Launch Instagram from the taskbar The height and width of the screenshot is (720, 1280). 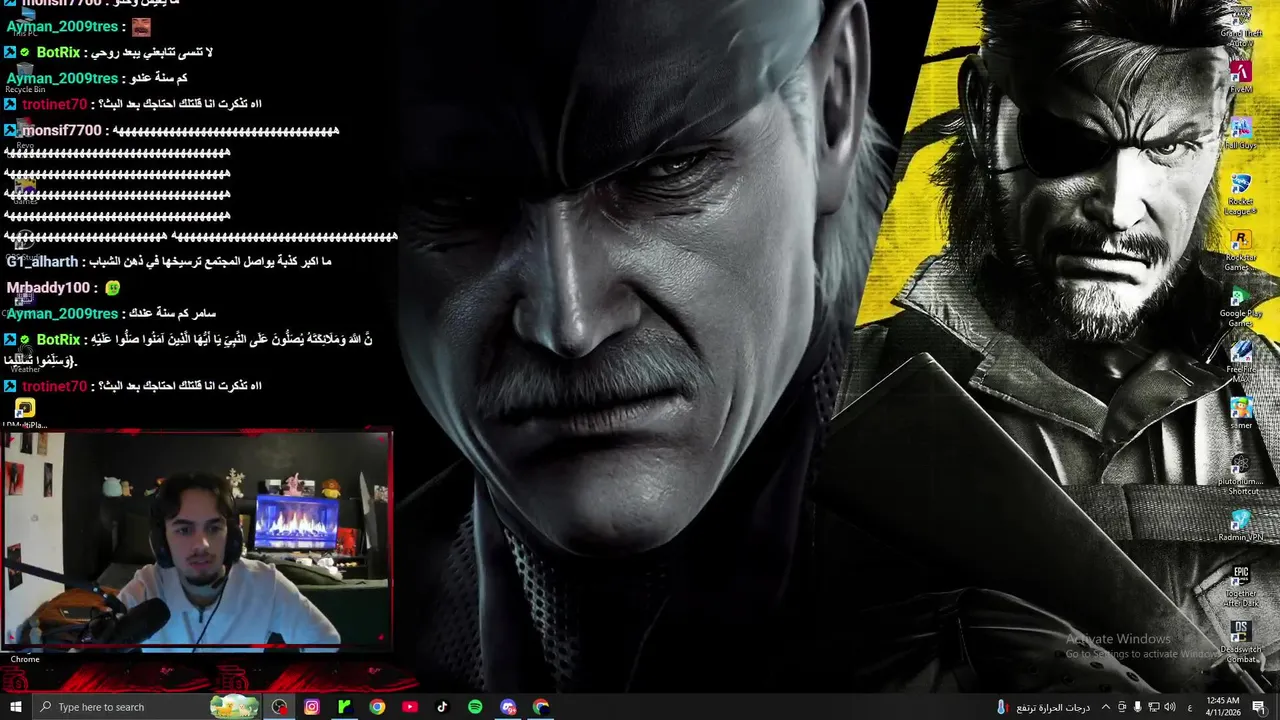pos(312,707)
